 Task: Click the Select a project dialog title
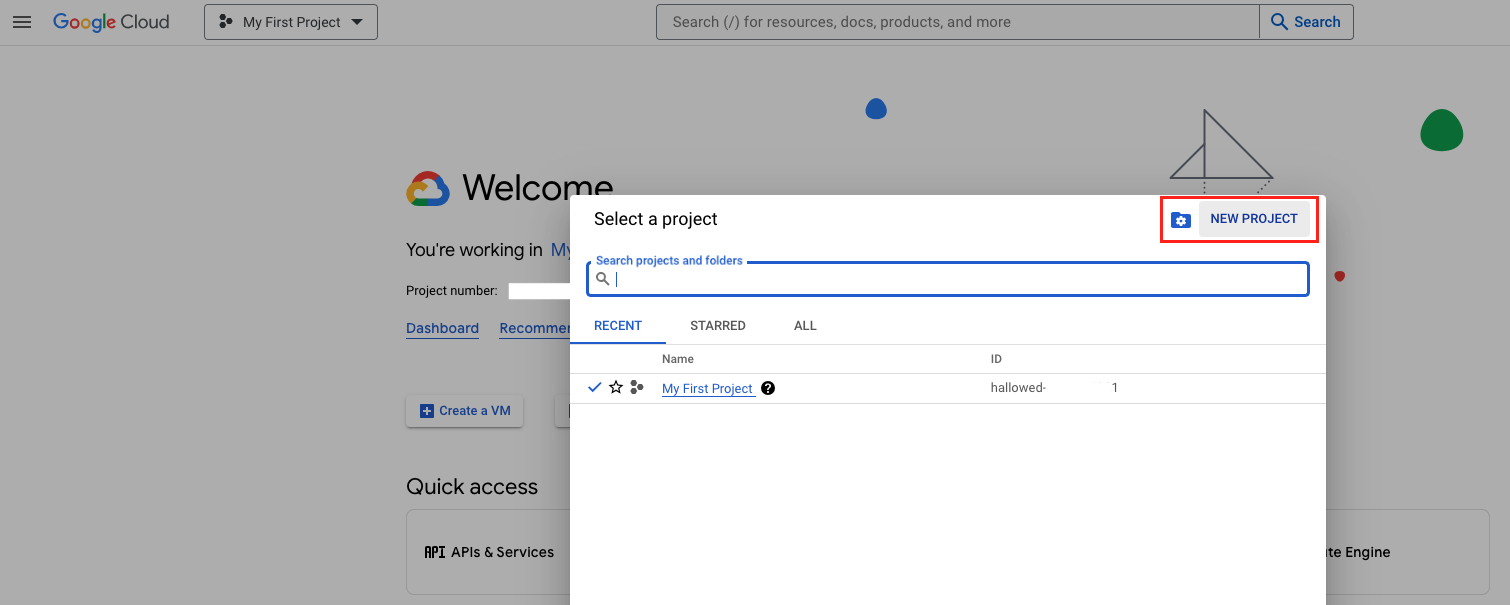[x=656, y=219]
